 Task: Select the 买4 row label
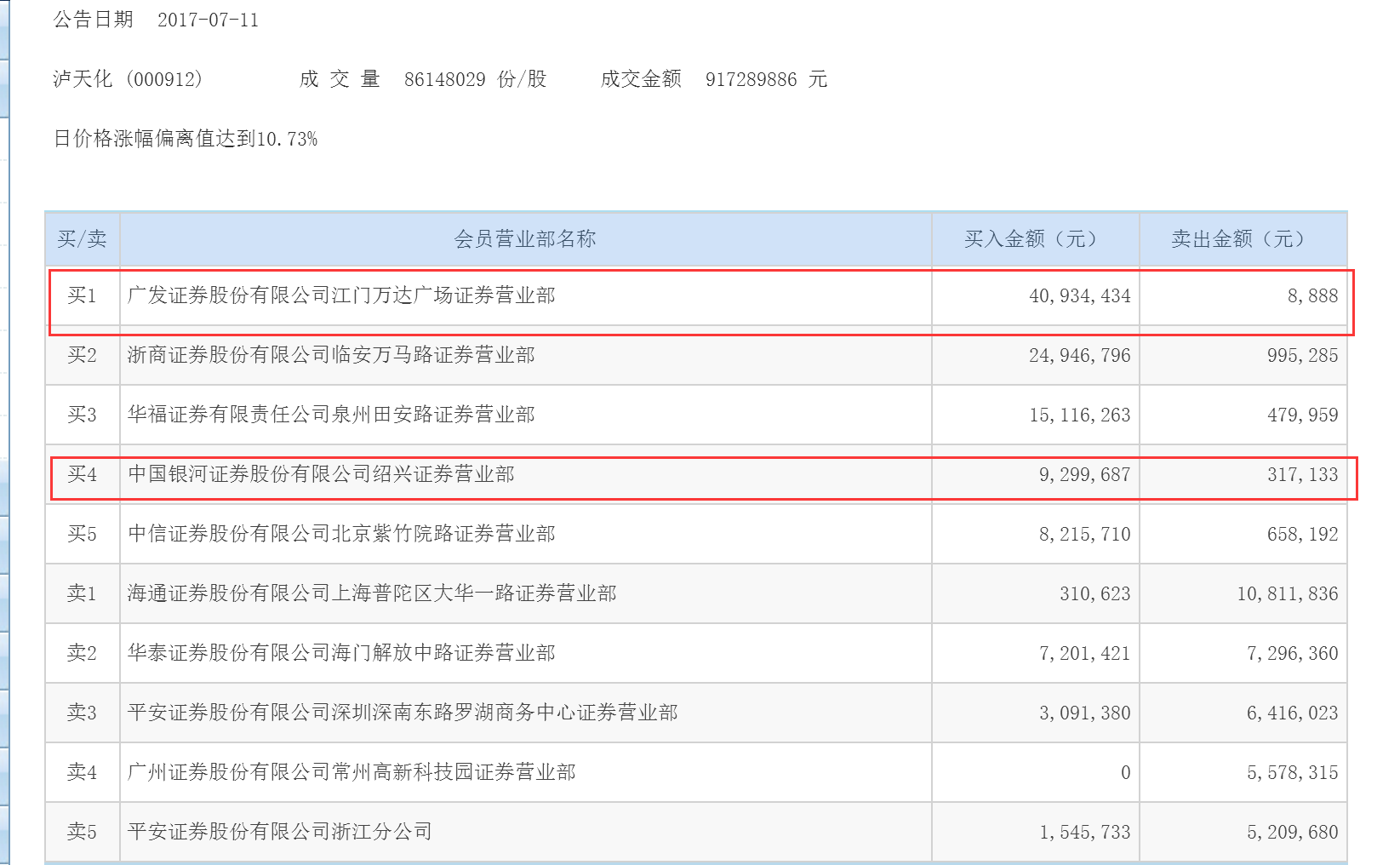click(x=82, y=474)
